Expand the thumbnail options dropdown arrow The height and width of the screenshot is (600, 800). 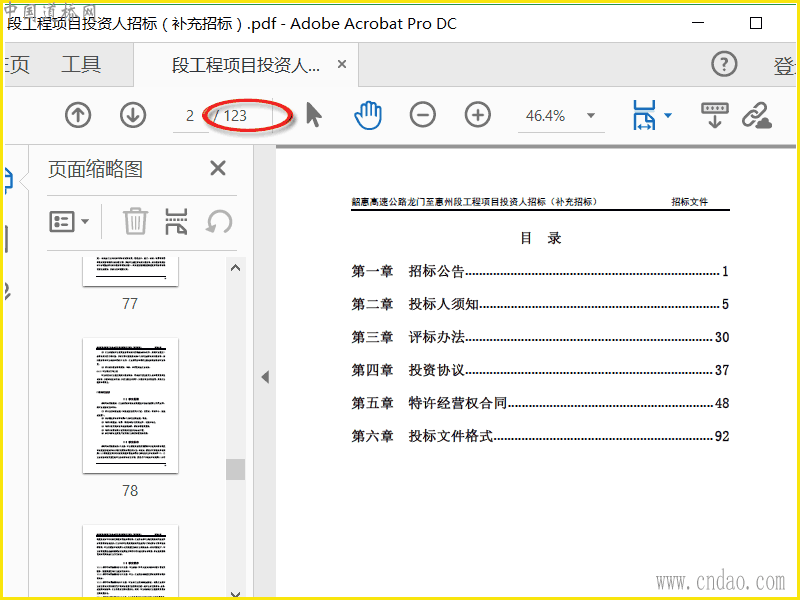point(85,221)
